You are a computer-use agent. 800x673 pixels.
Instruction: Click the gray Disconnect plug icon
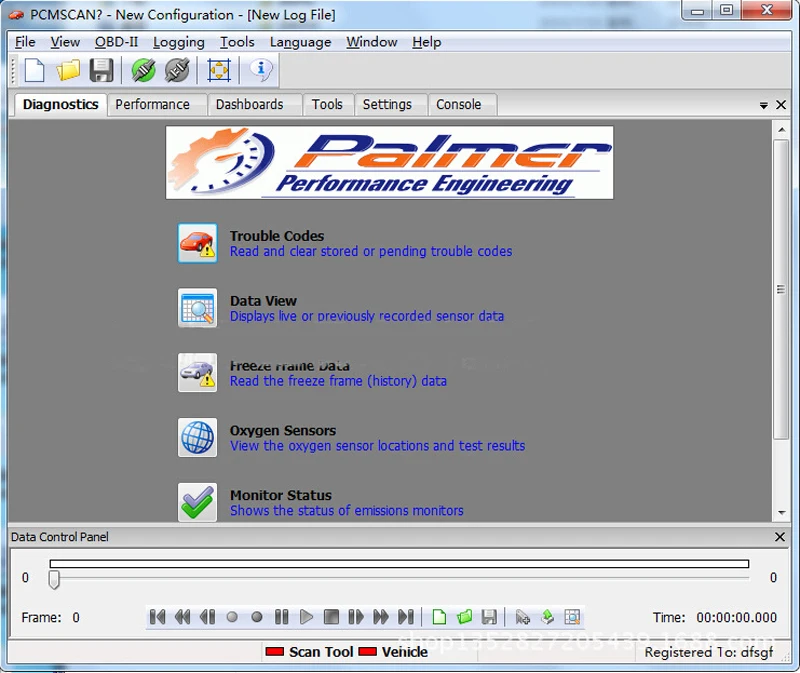point(177,70)
